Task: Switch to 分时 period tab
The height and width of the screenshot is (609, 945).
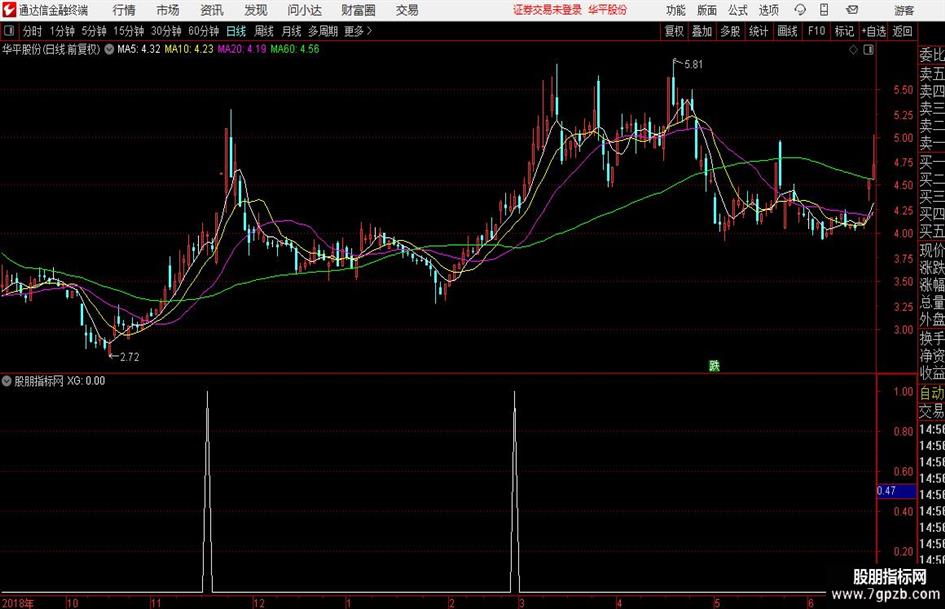Action: (x=32, y=31)
